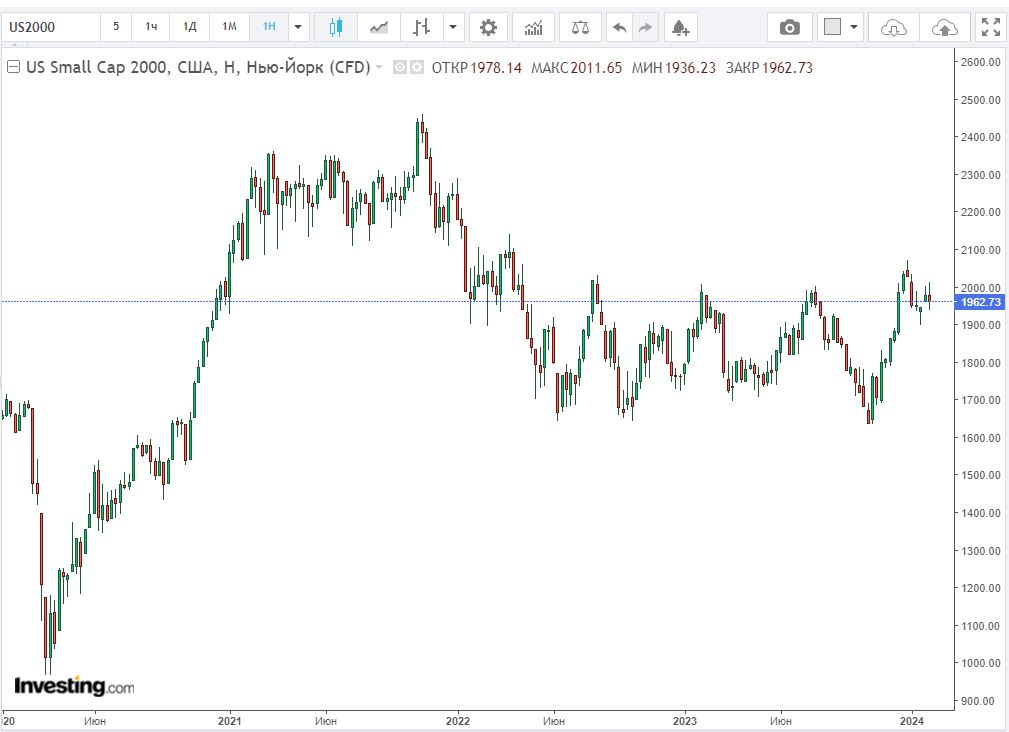1009x732 pixels.
Task: Open indicators panel
Action: [534, 27]
